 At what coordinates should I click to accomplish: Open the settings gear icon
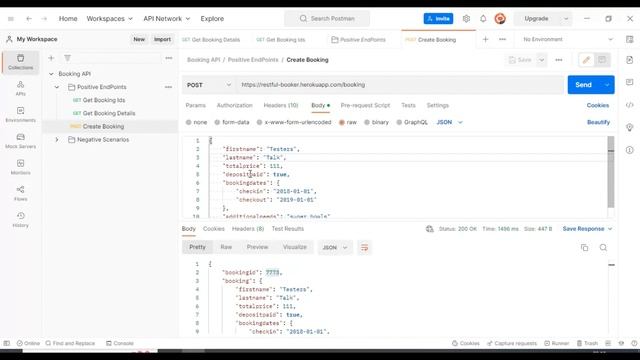(x=466, y=19)
